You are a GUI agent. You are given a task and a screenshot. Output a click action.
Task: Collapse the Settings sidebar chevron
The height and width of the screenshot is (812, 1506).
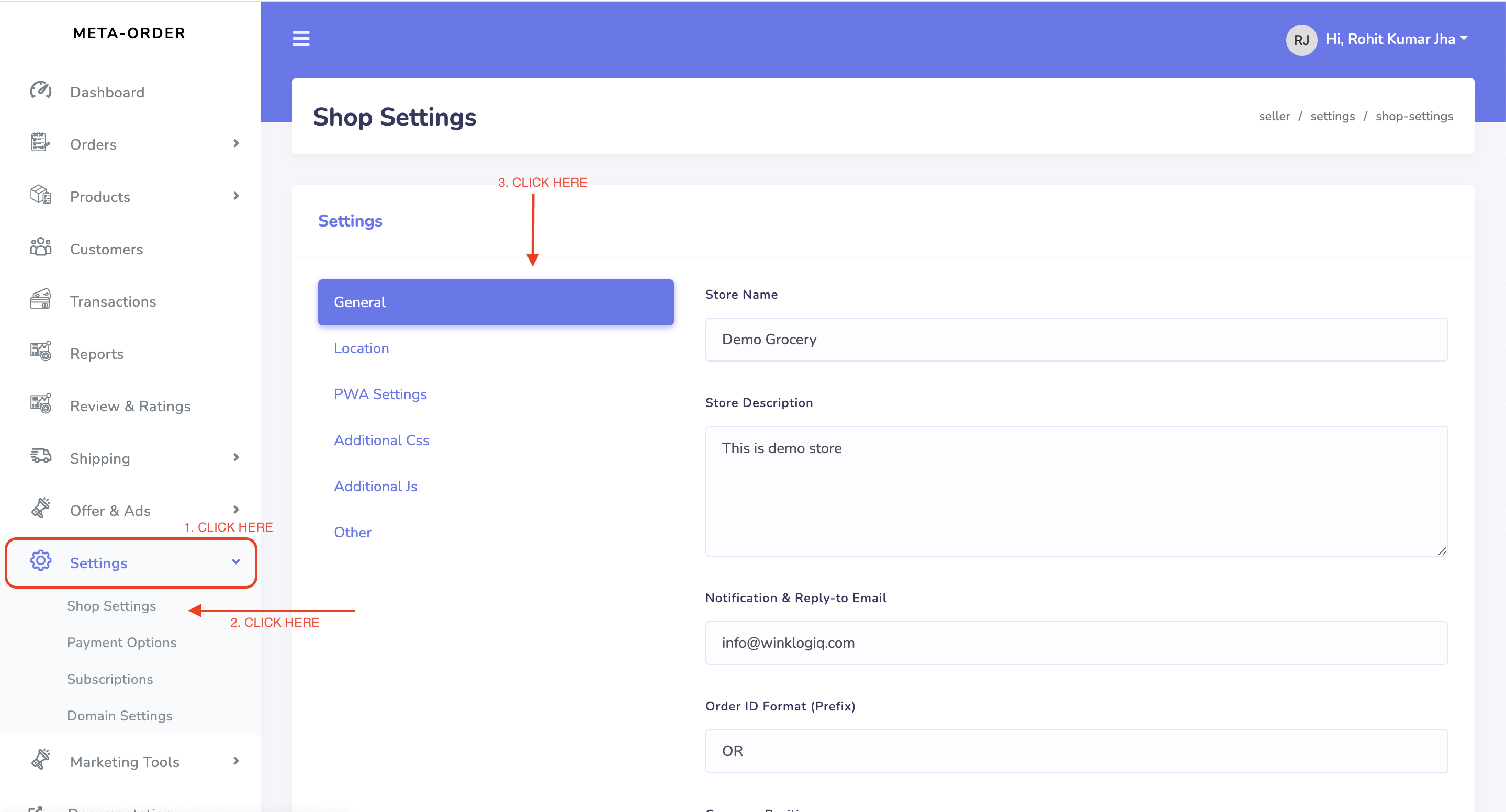pos(236,562)
